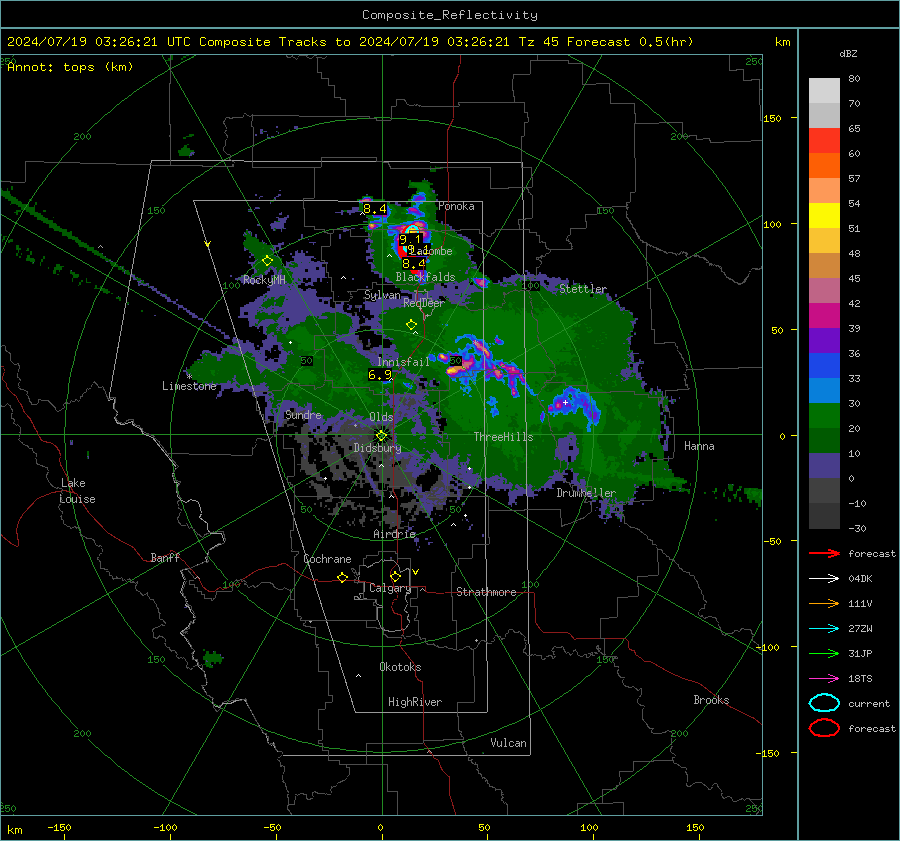Pick the purple 36-39 dBZ color swatch

click(824, 341)
